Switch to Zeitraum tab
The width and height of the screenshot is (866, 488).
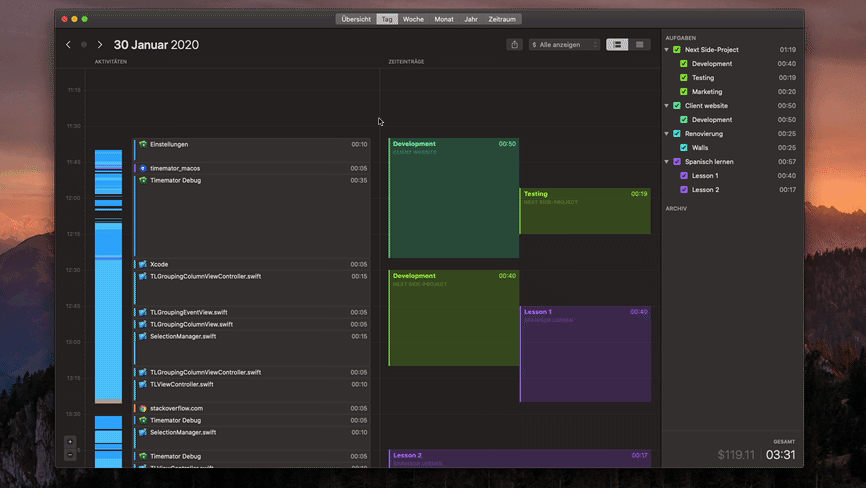coord(502,19)
